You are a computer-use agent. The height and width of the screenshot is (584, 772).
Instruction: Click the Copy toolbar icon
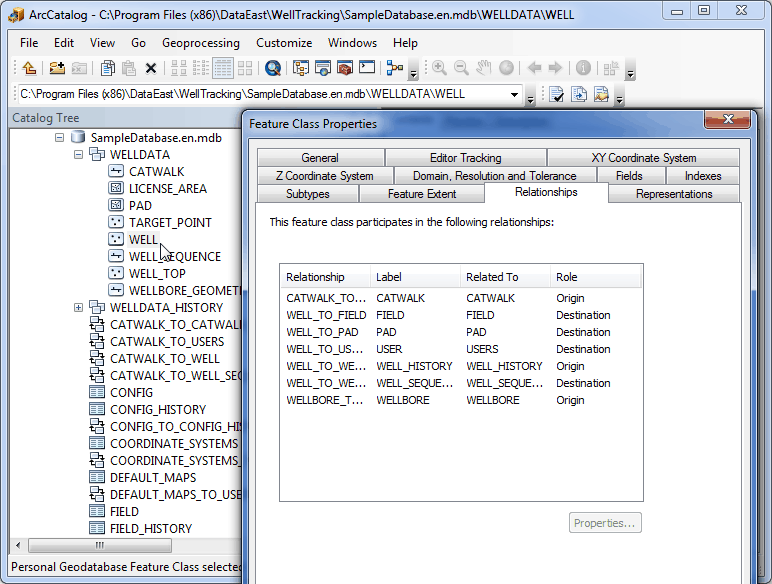107,68
